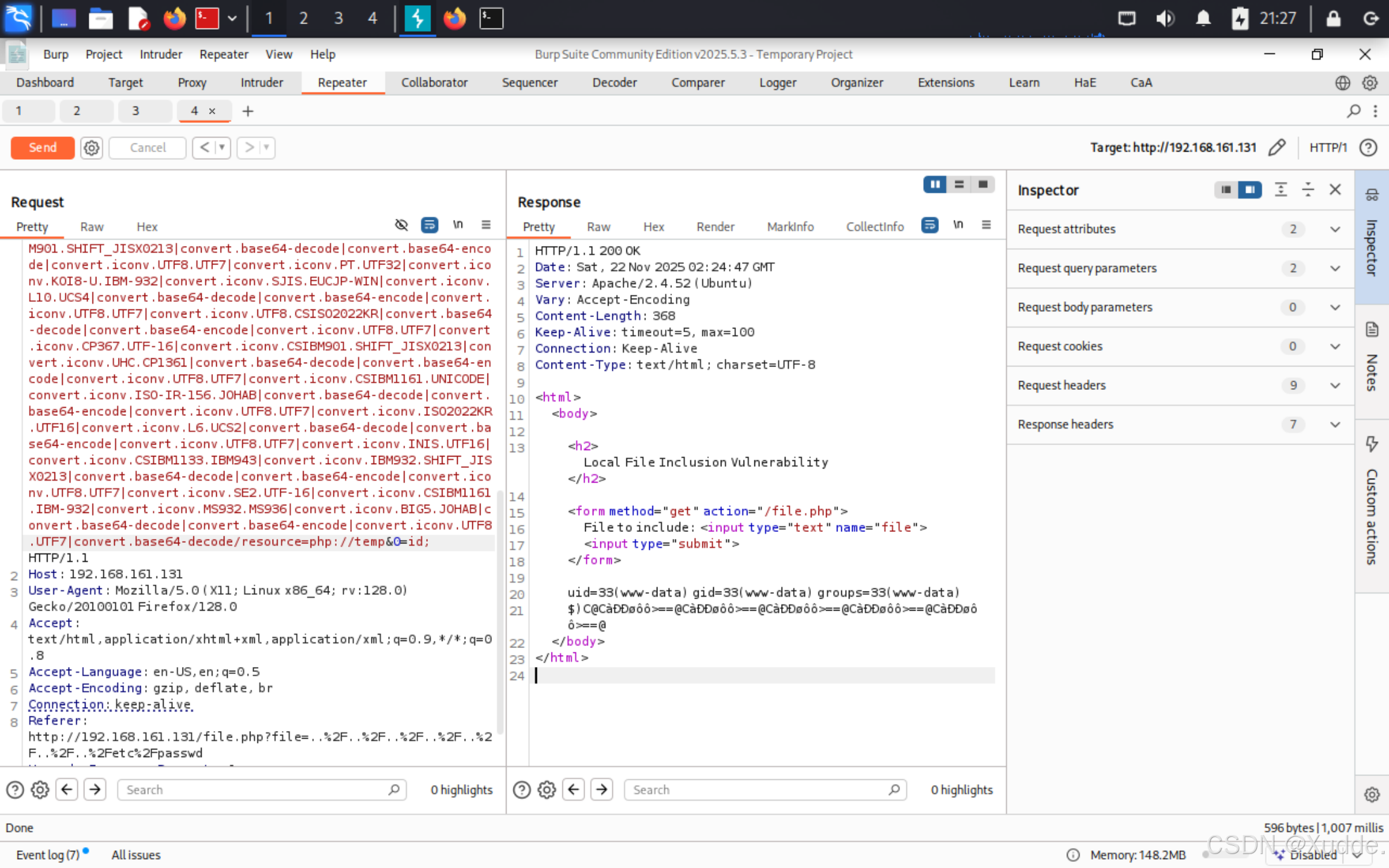Click the search icon in Repeater tab bar
This screenshot has width=1389, height=868.
pos(1353,111)
